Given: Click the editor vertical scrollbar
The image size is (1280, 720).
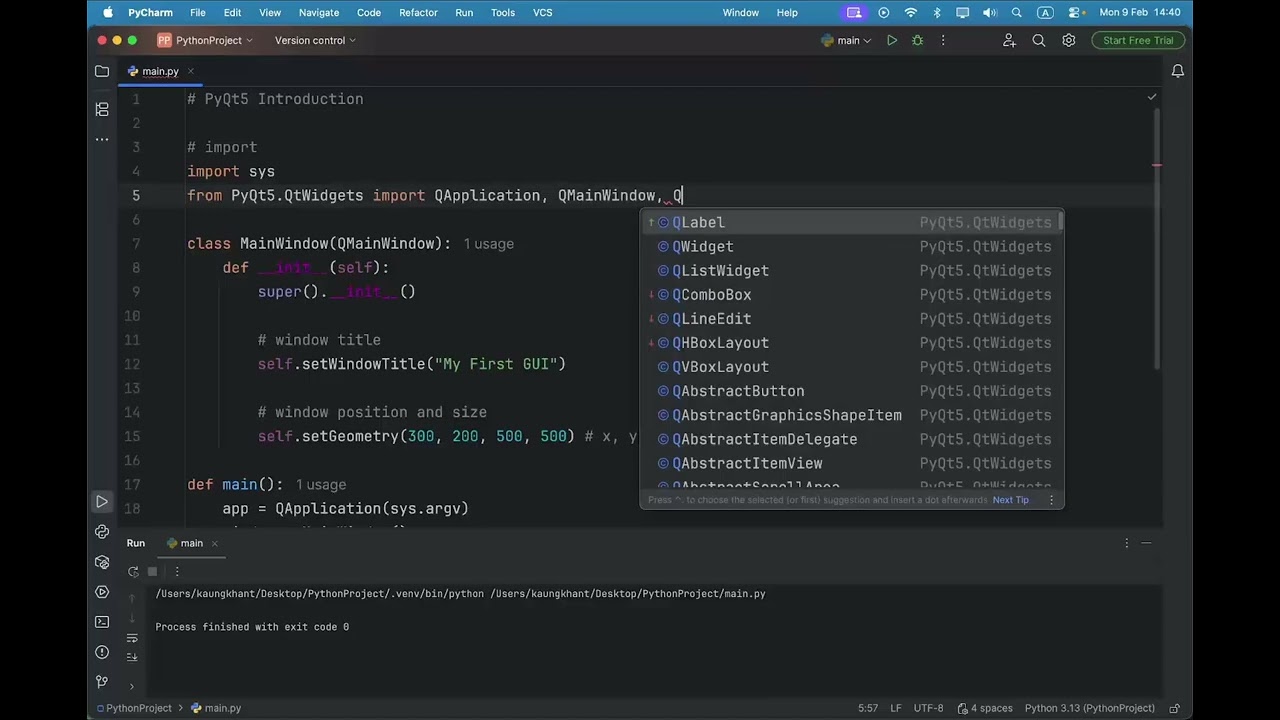Looking at the screenshot, I should 1157,238.
